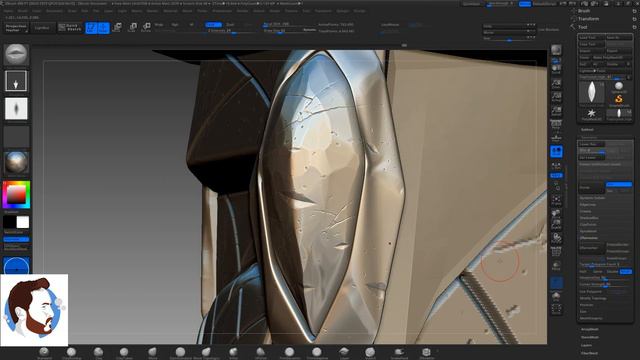Select the SimpleBrush tool thumbnail

(x=619, y=99)
